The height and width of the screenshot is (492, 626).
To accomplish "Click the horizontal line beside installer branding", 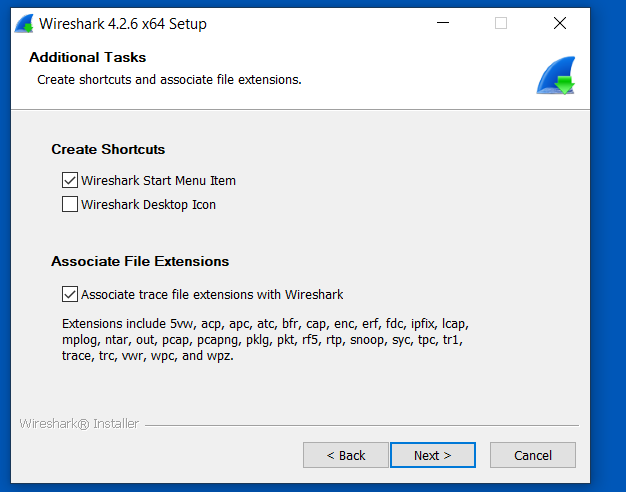I will tap(360, 425).
